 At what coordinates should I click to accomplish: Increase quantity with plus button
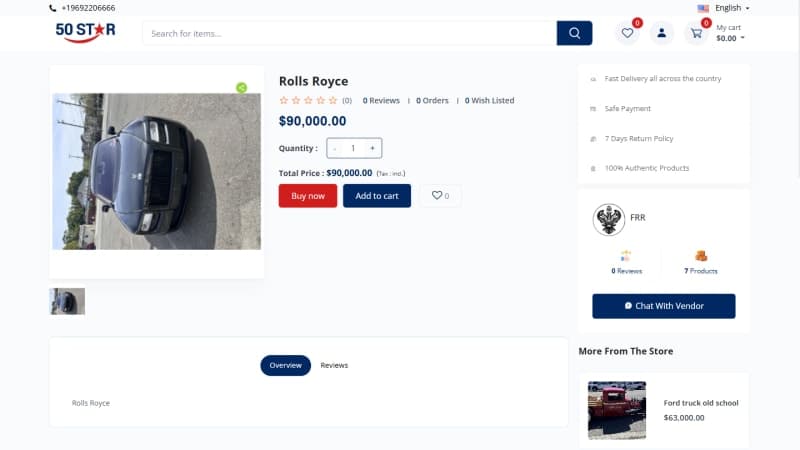[372, 148]
